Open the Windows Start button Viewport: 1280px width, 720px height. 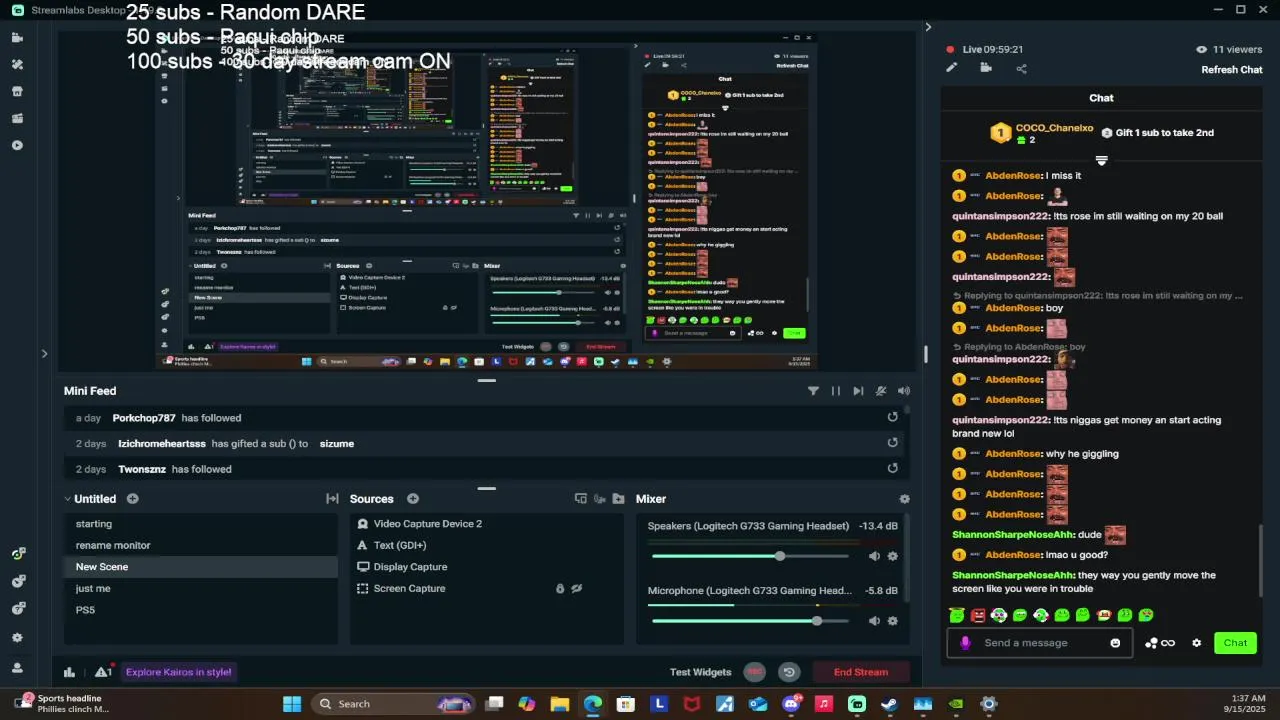pyautogui.click(x=292, y=704)
